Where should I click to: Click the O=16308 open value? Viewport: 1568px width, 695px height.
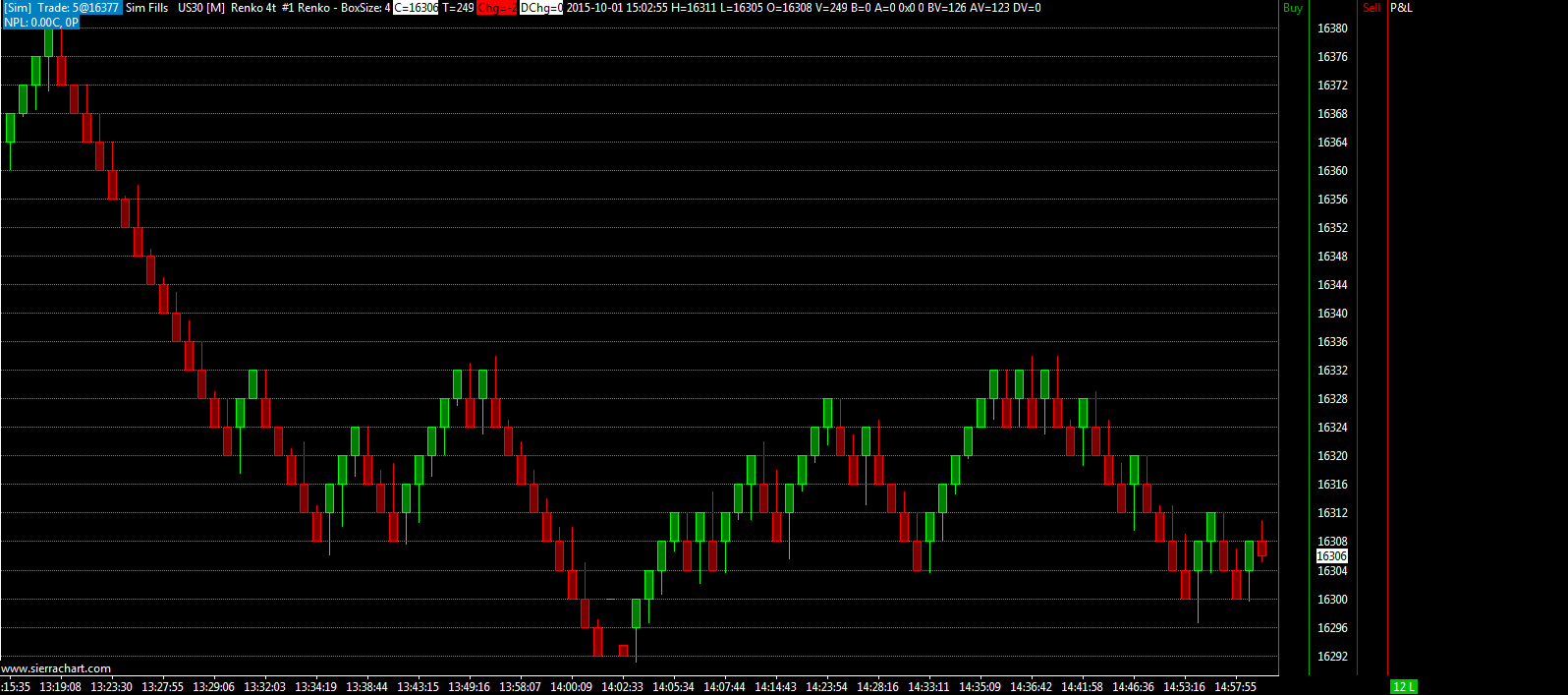[790, 8]
